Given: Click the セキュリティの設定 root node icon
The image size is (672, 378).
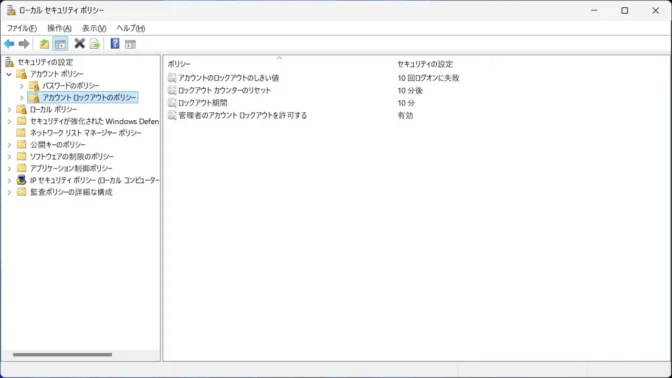Looking at the screenshot, I should tap(9, 62).
